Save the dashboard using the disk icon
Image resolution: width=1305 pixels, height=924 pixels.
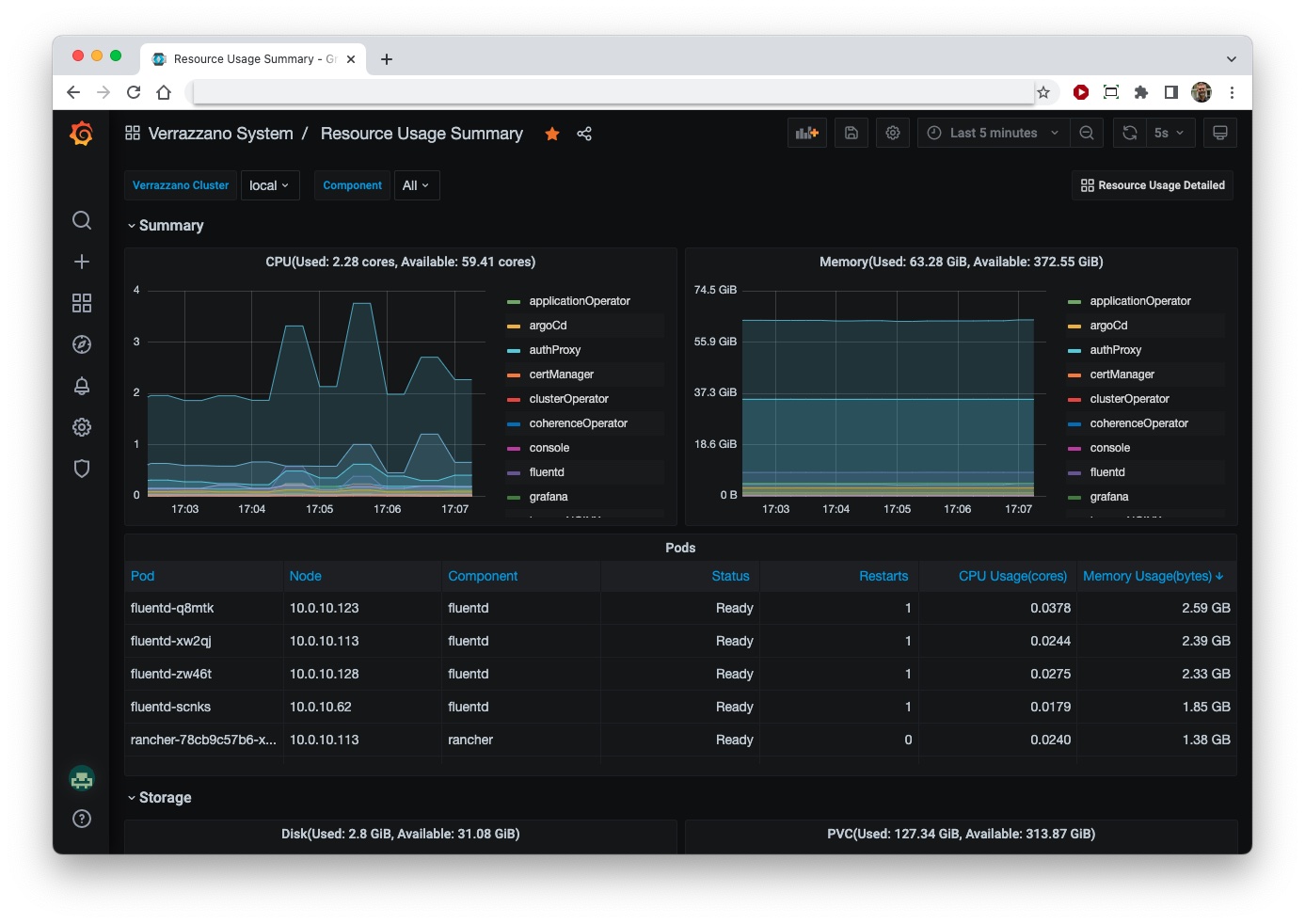(x=851, y=133)
